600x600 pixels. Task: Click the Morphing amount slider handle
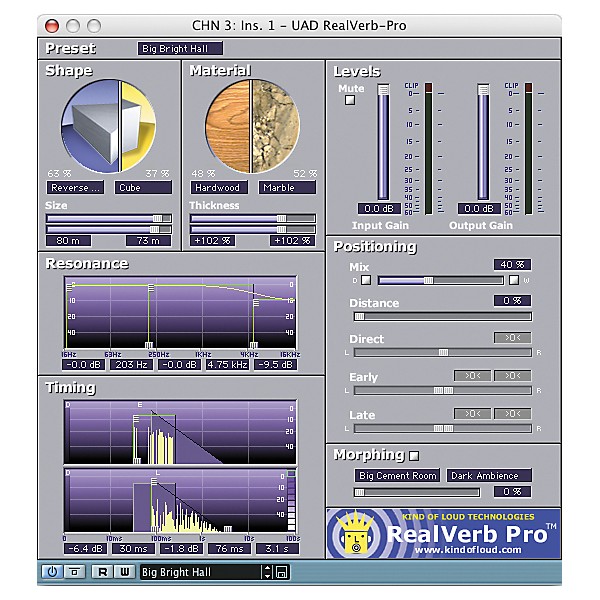[359, 492]
